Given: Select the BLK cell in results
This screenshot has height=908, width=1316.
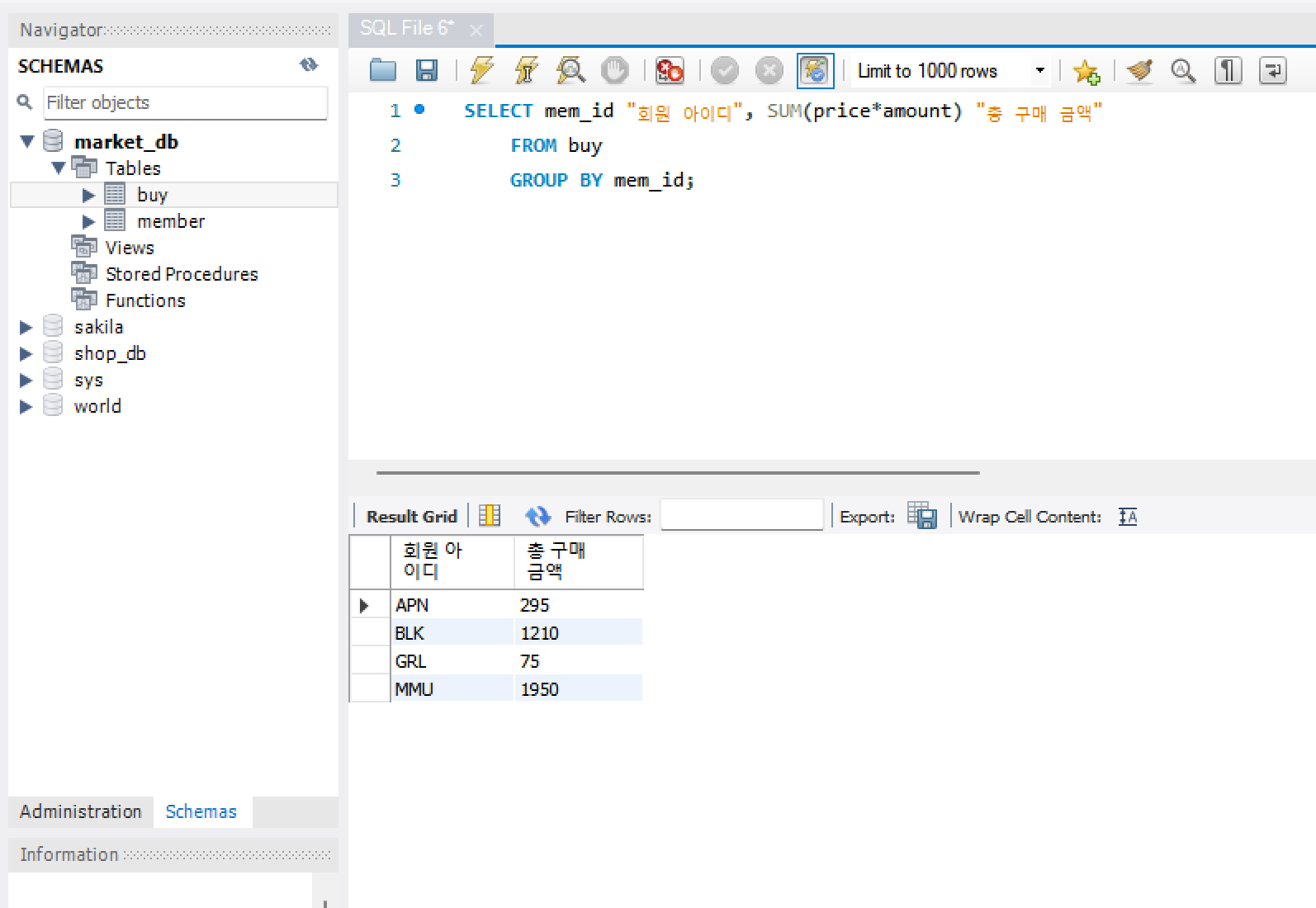Looking at the screenshot, I should (452, 633).
